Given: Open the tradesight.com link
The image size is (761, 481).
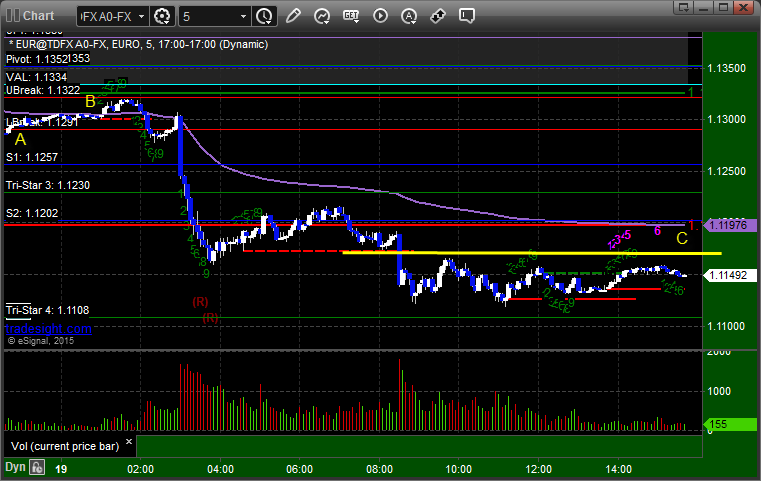Looking at the screenshot, I should tap(49, 329).
